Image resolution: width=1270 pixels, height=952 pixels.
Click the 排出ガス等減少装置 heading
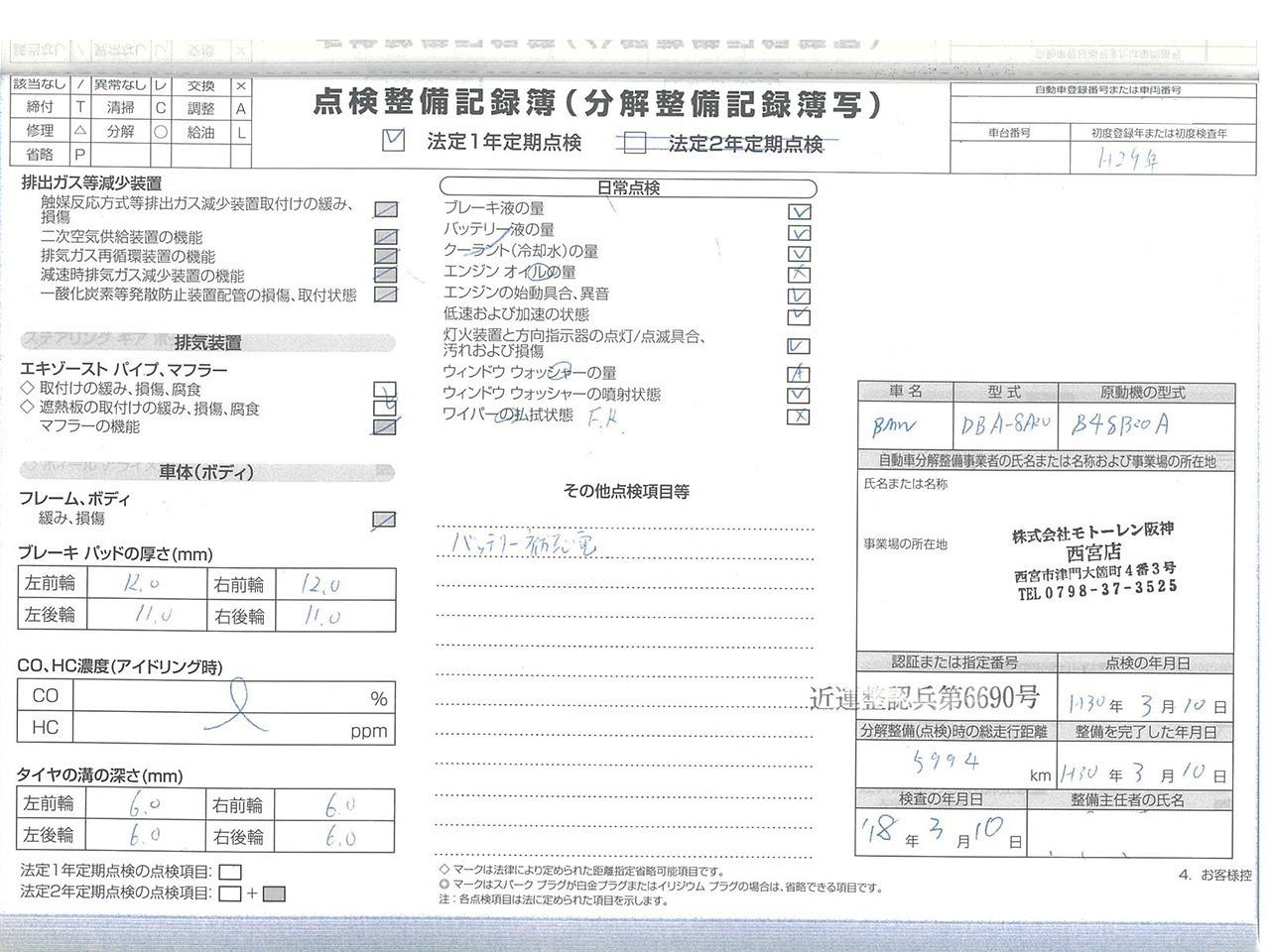coord(90,183)
